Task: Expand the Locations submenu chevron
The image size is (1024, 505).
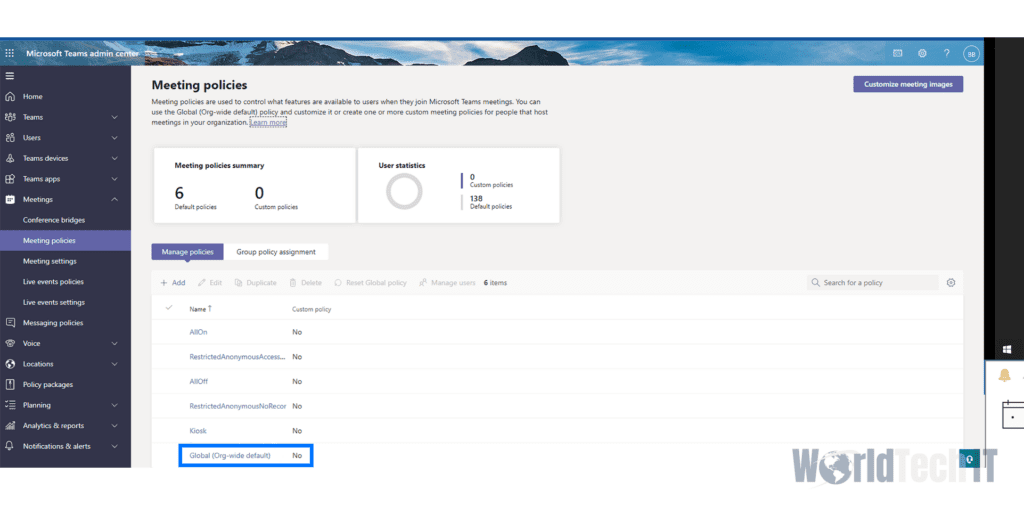Action: [x=114, y=364]
